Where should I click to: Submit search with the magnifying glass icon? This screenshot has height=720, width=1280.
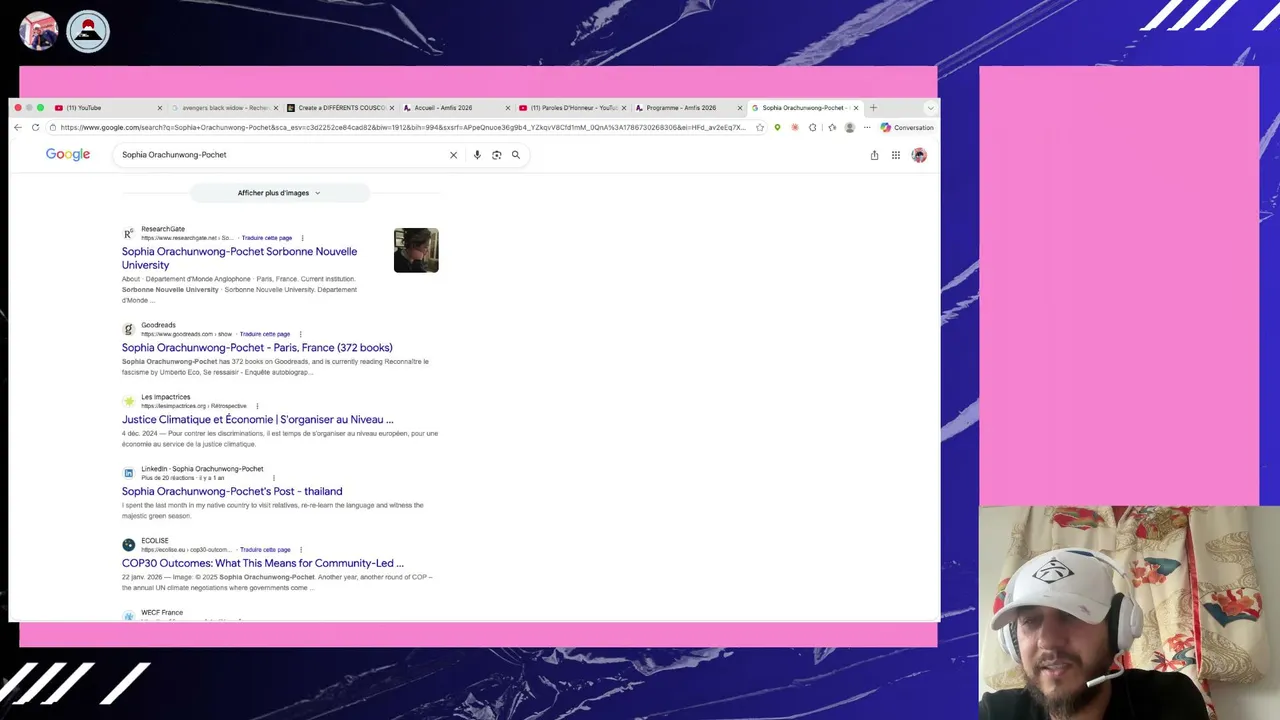[516, 155]
